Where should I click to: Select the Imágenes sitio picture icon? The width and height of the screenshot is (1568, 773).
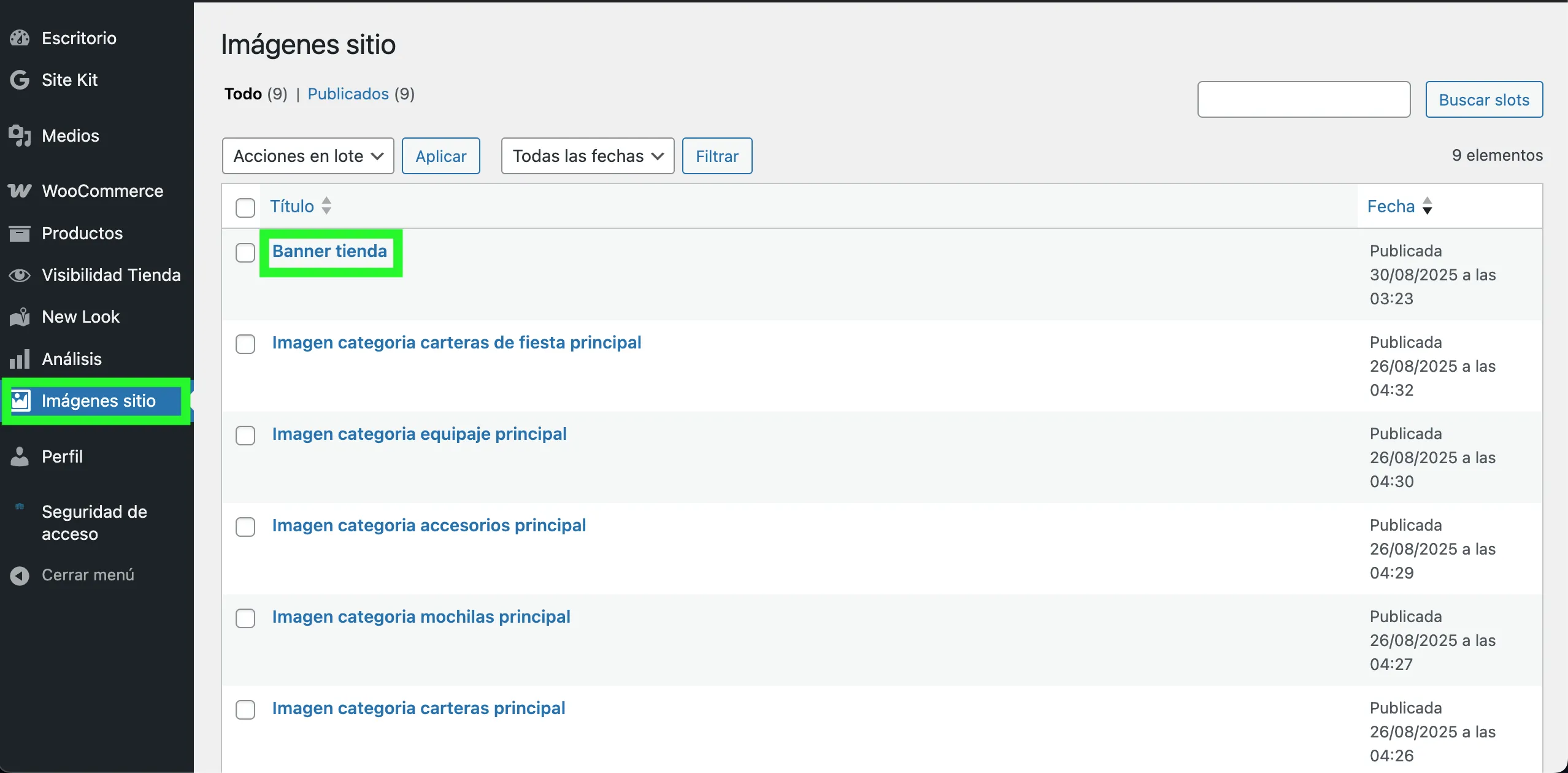pos(21,401)
